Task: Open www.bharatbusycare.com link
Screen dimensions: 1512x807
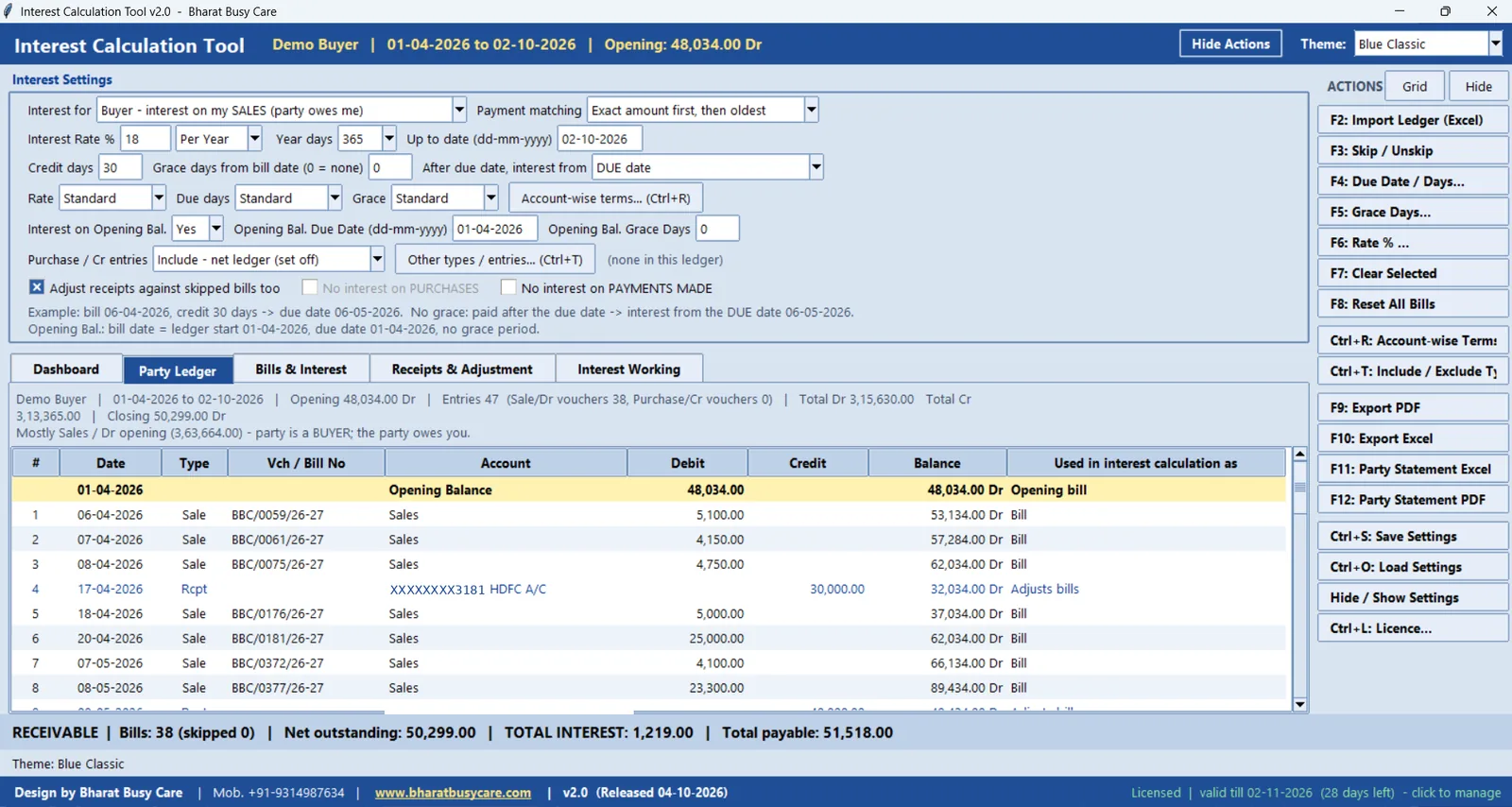Action: tap(453, 793)
